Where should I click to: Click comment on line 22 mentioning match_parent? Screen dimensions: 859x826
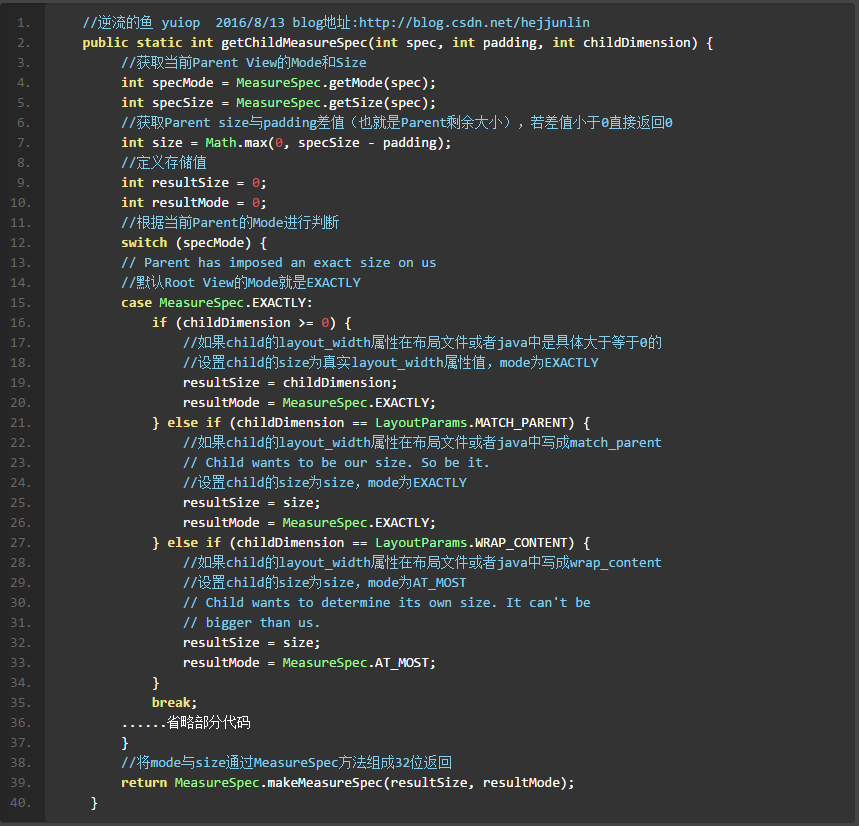422,443
